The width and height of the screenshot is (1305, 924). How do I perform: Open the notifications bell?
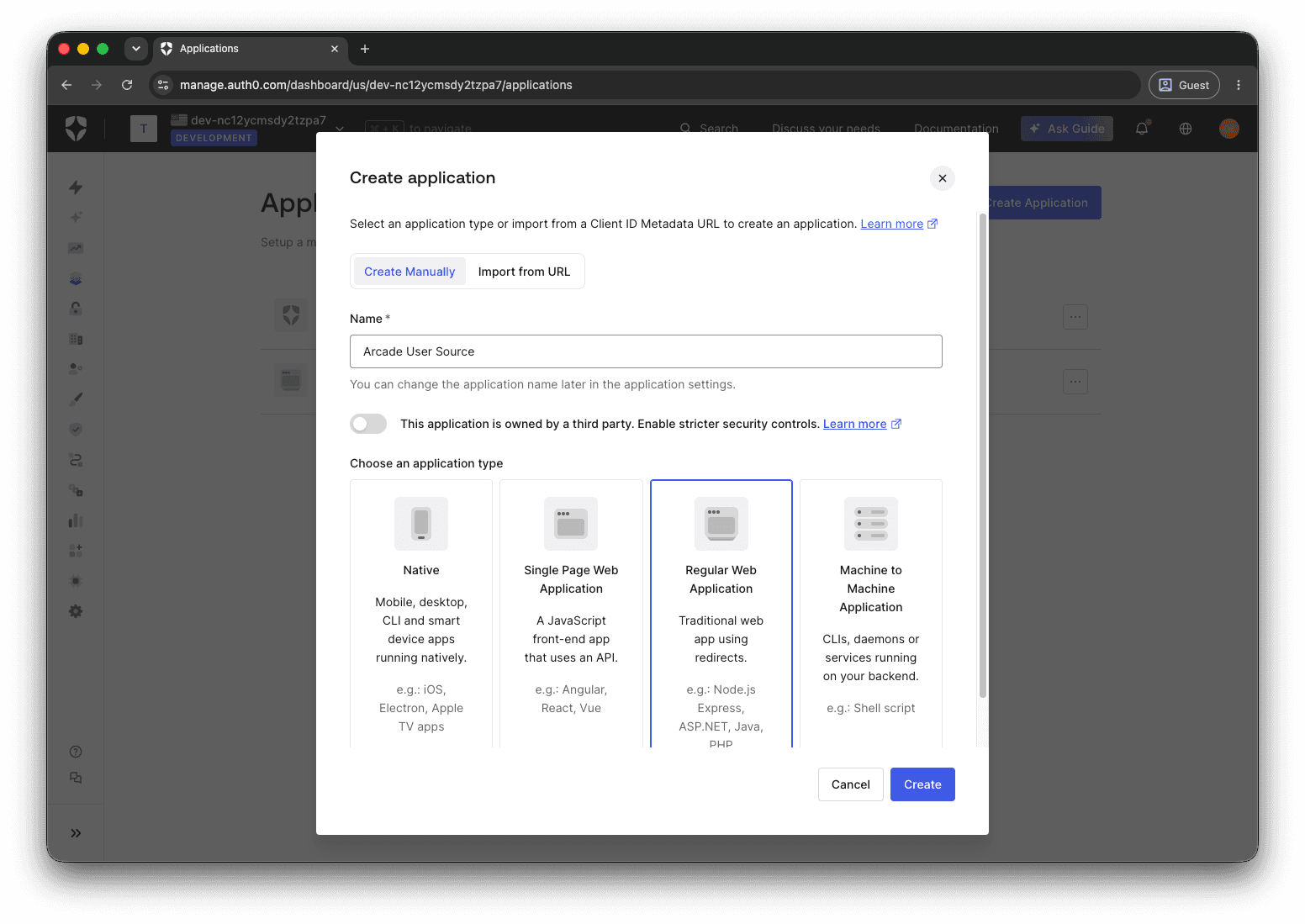[1142, 129]
